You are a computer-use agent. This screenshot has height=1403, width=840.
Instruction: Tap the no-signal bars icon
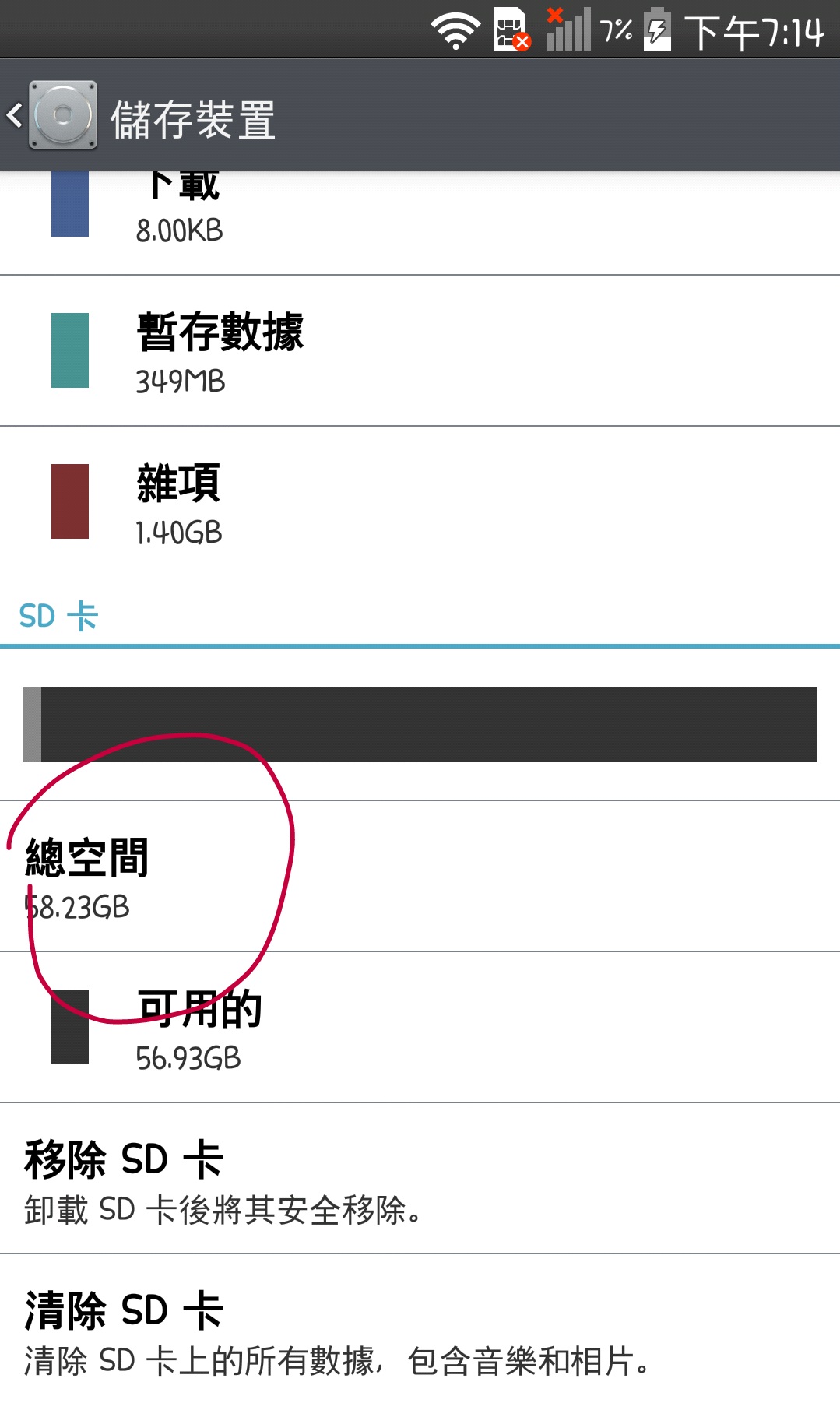point(568,29)
